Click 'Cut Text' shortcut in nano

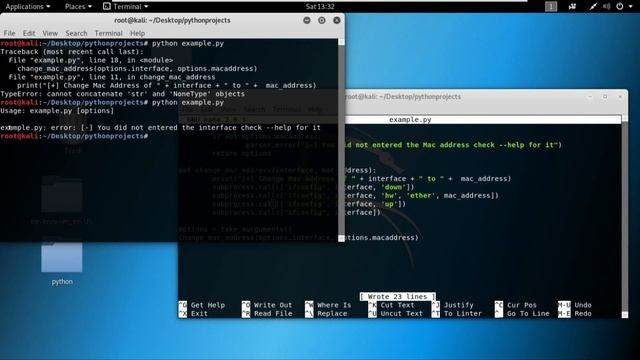(x=391, y=305)
